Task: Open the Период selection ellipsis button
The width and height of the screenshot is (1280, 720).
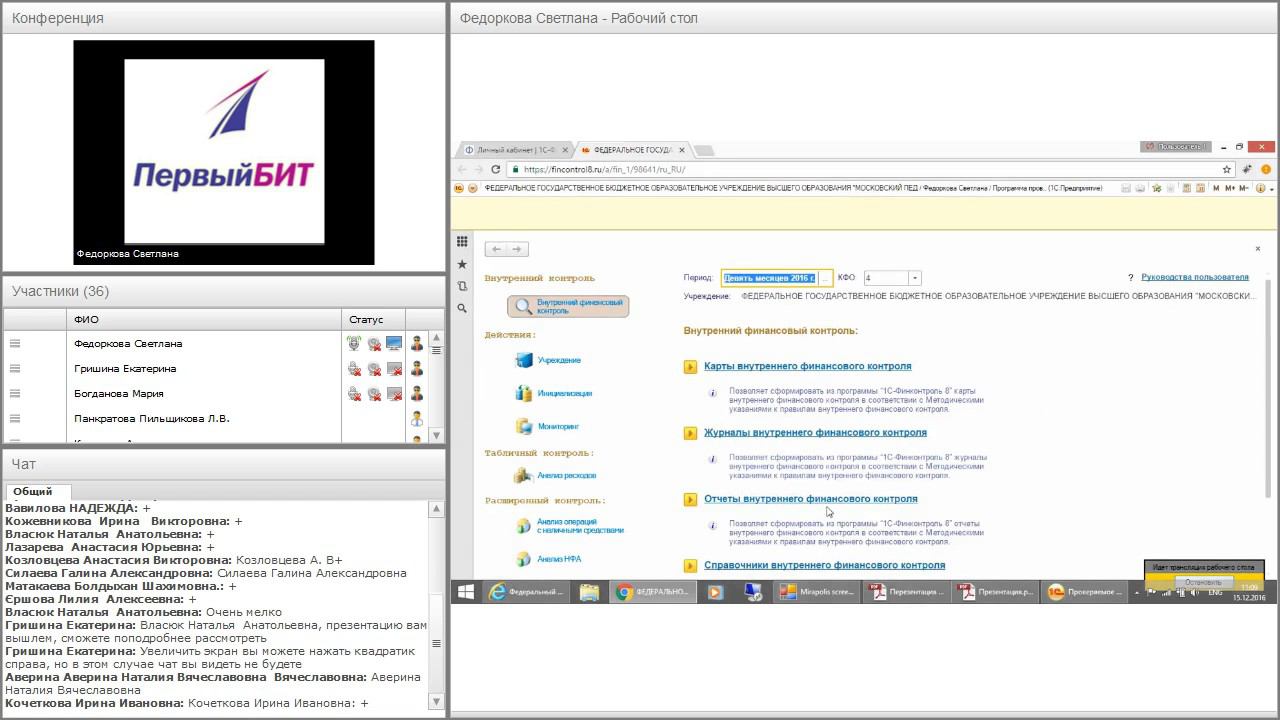Action: [824, 278]
